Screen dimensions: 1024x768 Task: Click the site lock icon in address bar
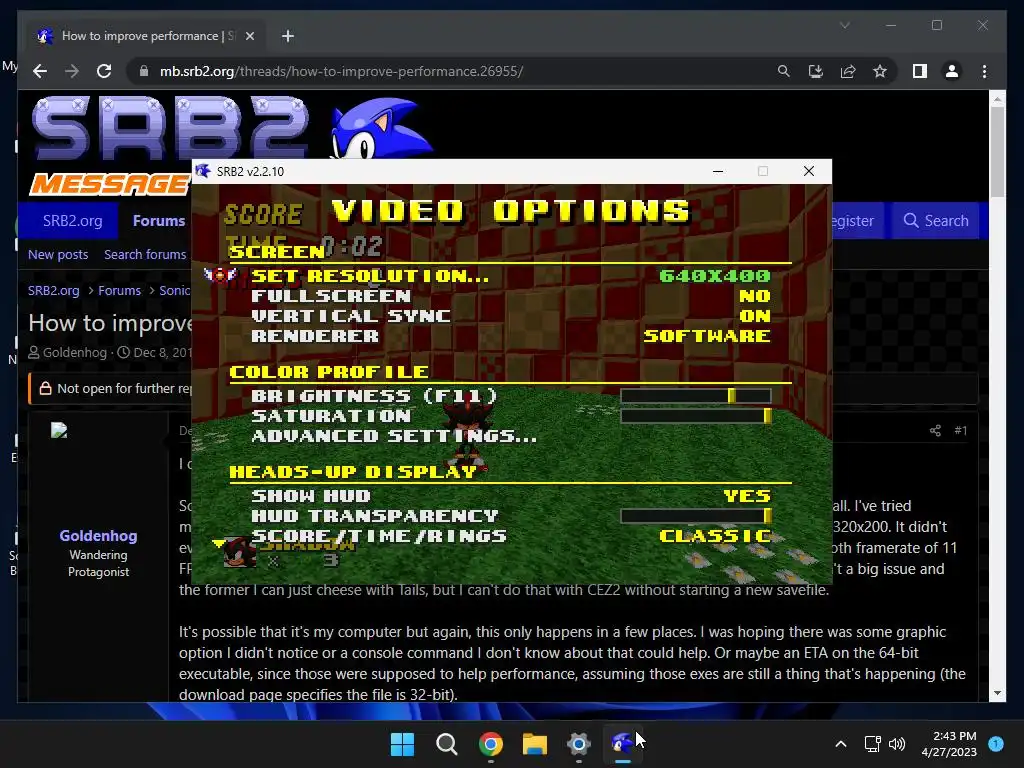[x=144, y=71]
